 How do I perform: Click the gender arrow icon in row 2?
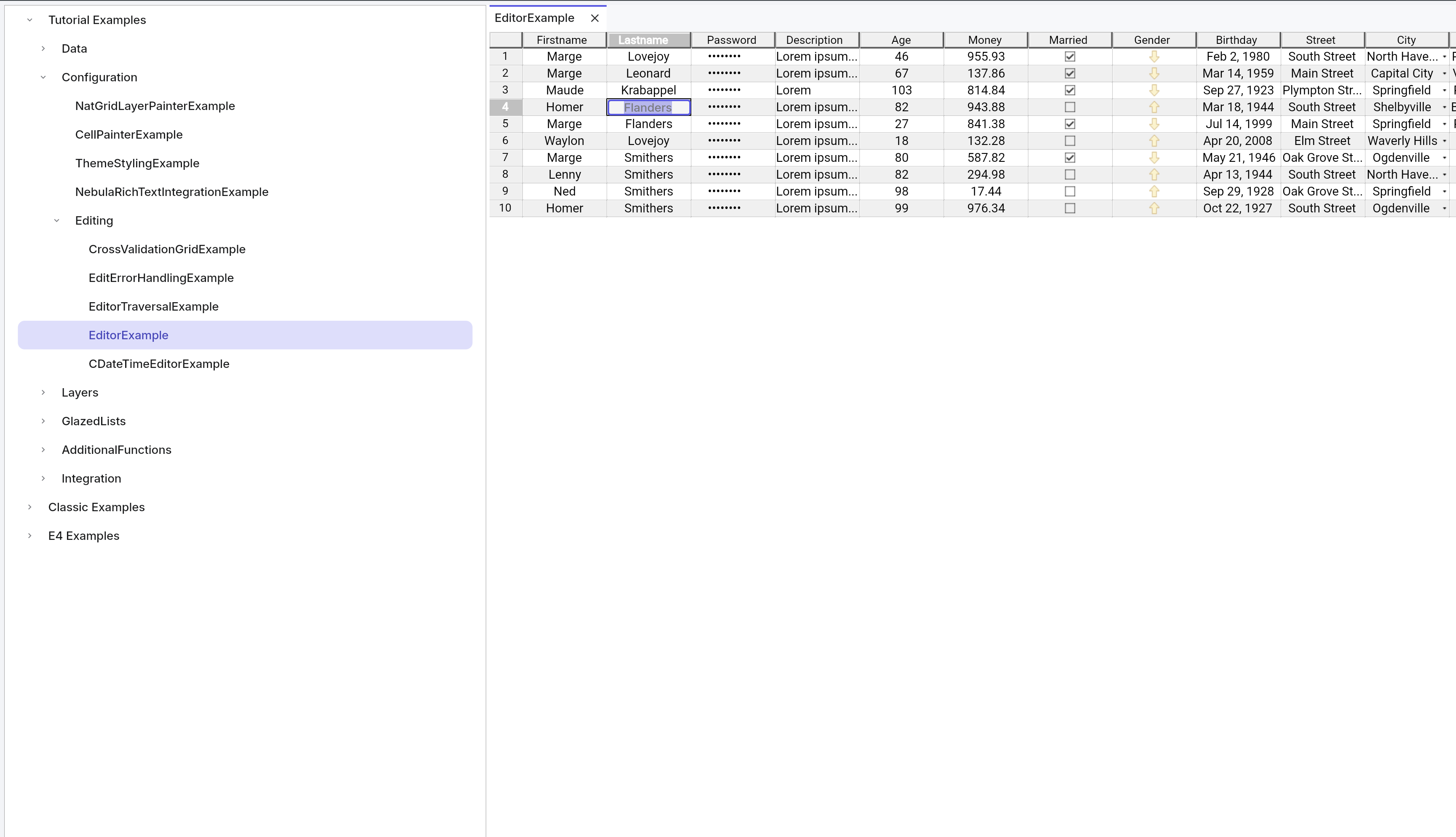[x=1154, y=73]
